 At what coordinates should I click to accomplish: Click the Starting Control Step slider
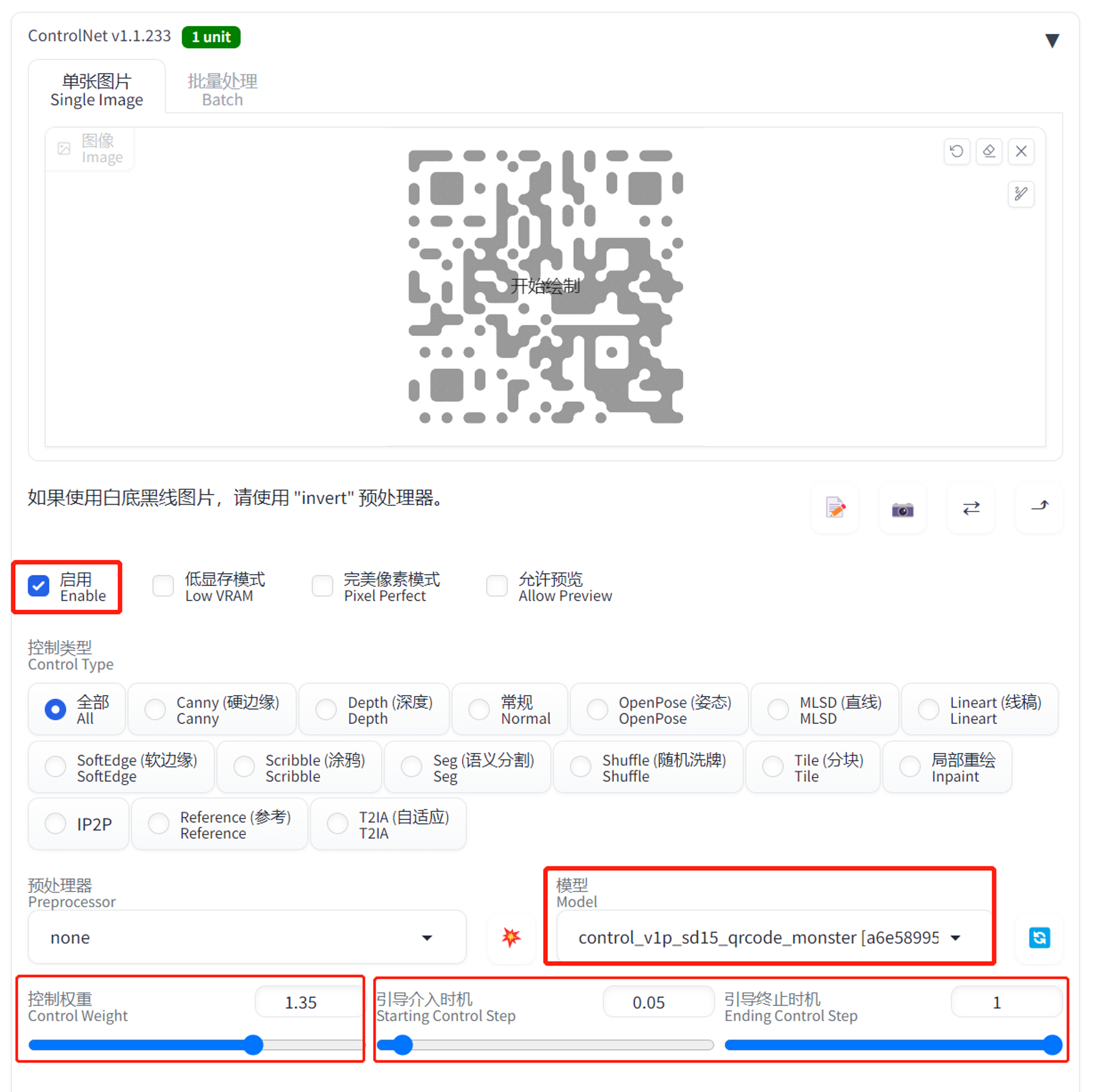545,1045
